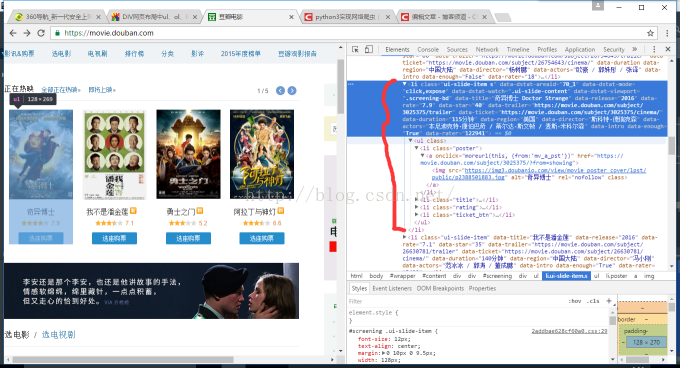
Task: Open the Application DevTools tab
Action: pos(580,49)
